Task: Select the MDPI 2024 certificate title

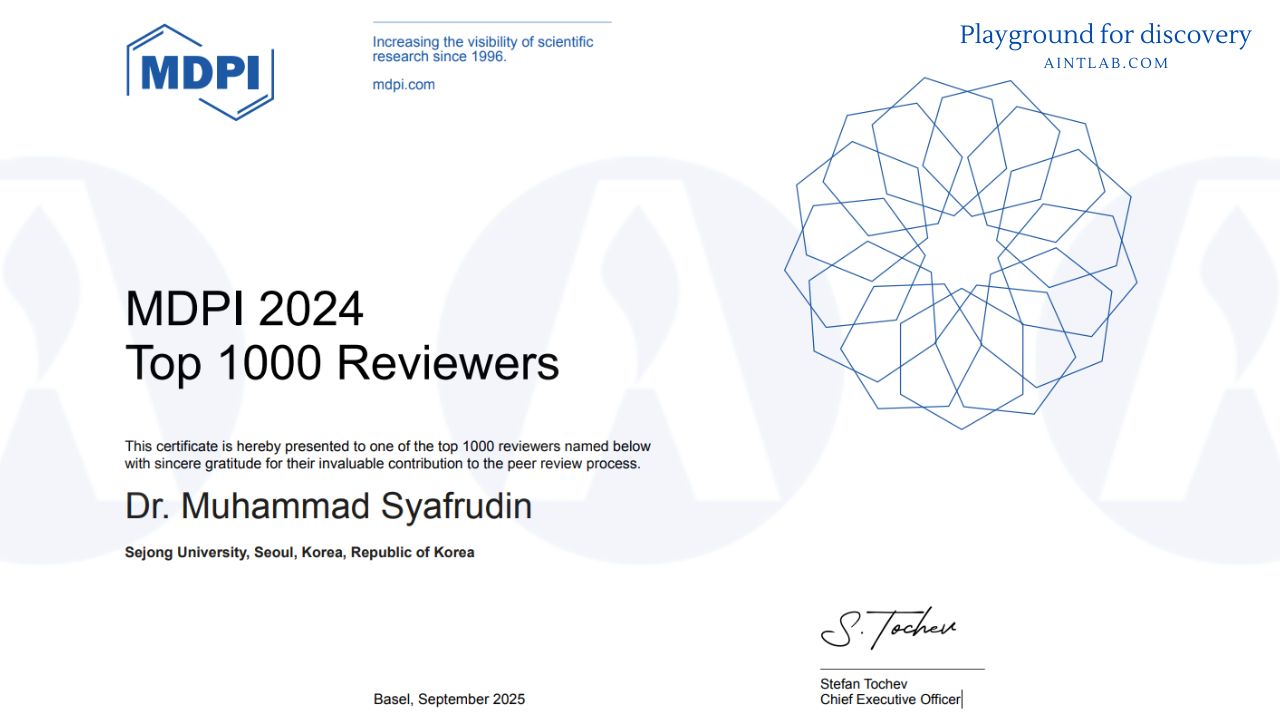Action: (x=245, y=310)
